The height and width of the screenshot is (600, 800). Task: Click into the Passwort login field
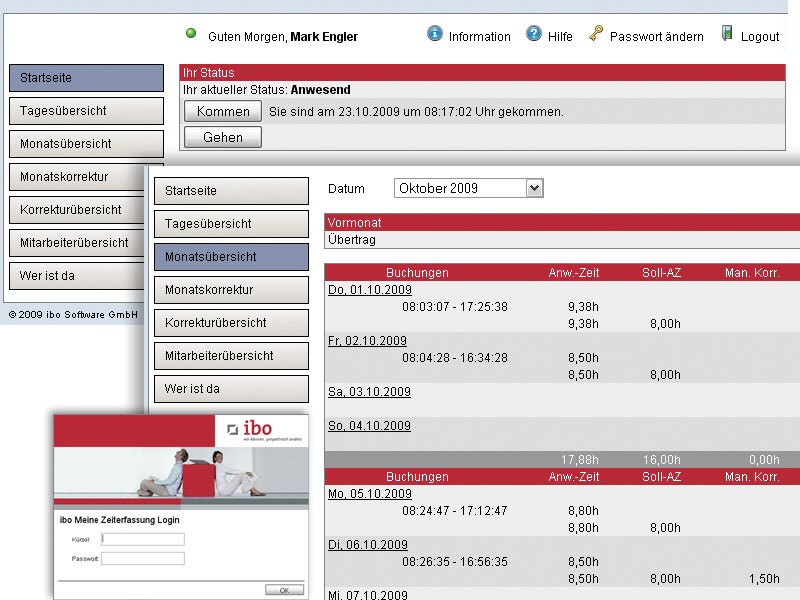(143, 559)
